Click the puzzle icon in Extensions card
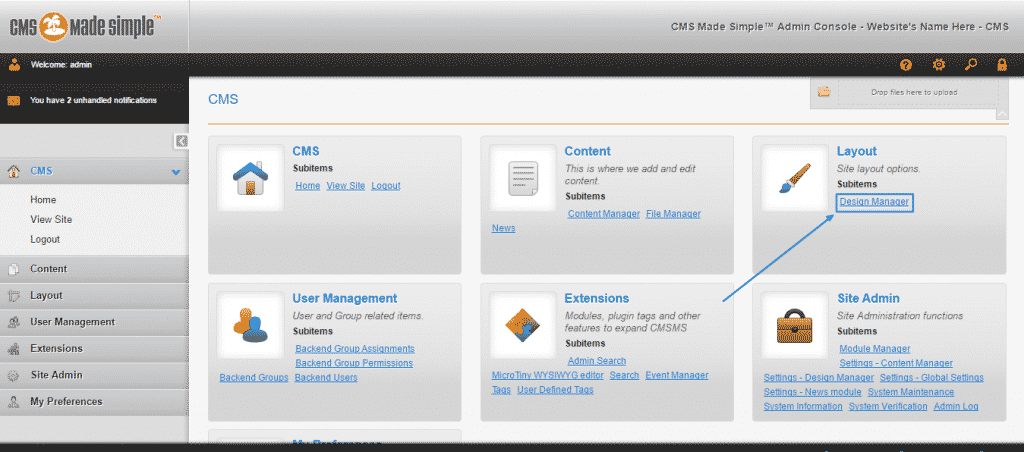The image size is (1024, 452). [x=523, y=325]
